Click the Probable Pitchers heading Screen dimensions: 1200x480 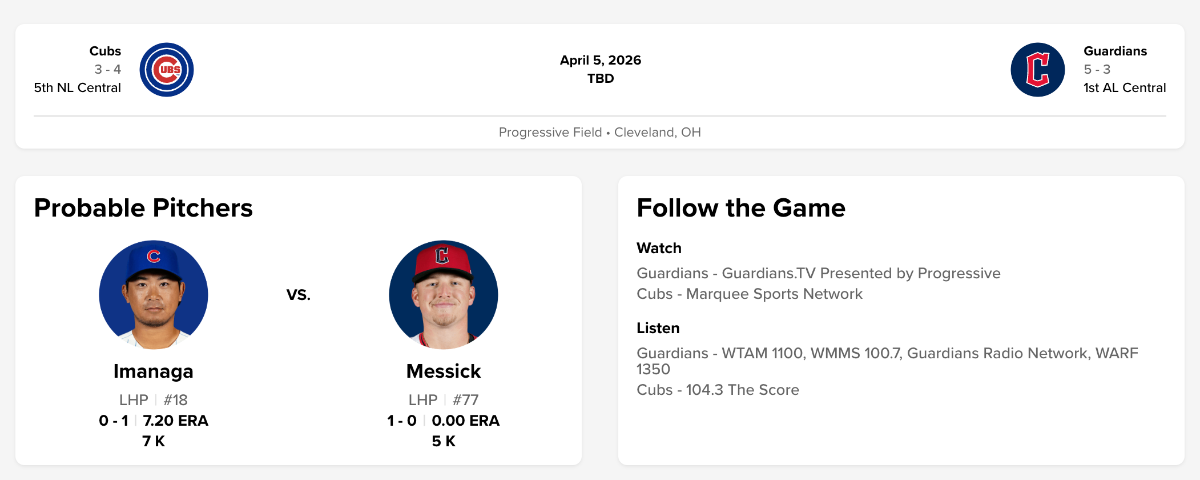tap(143, 208)
